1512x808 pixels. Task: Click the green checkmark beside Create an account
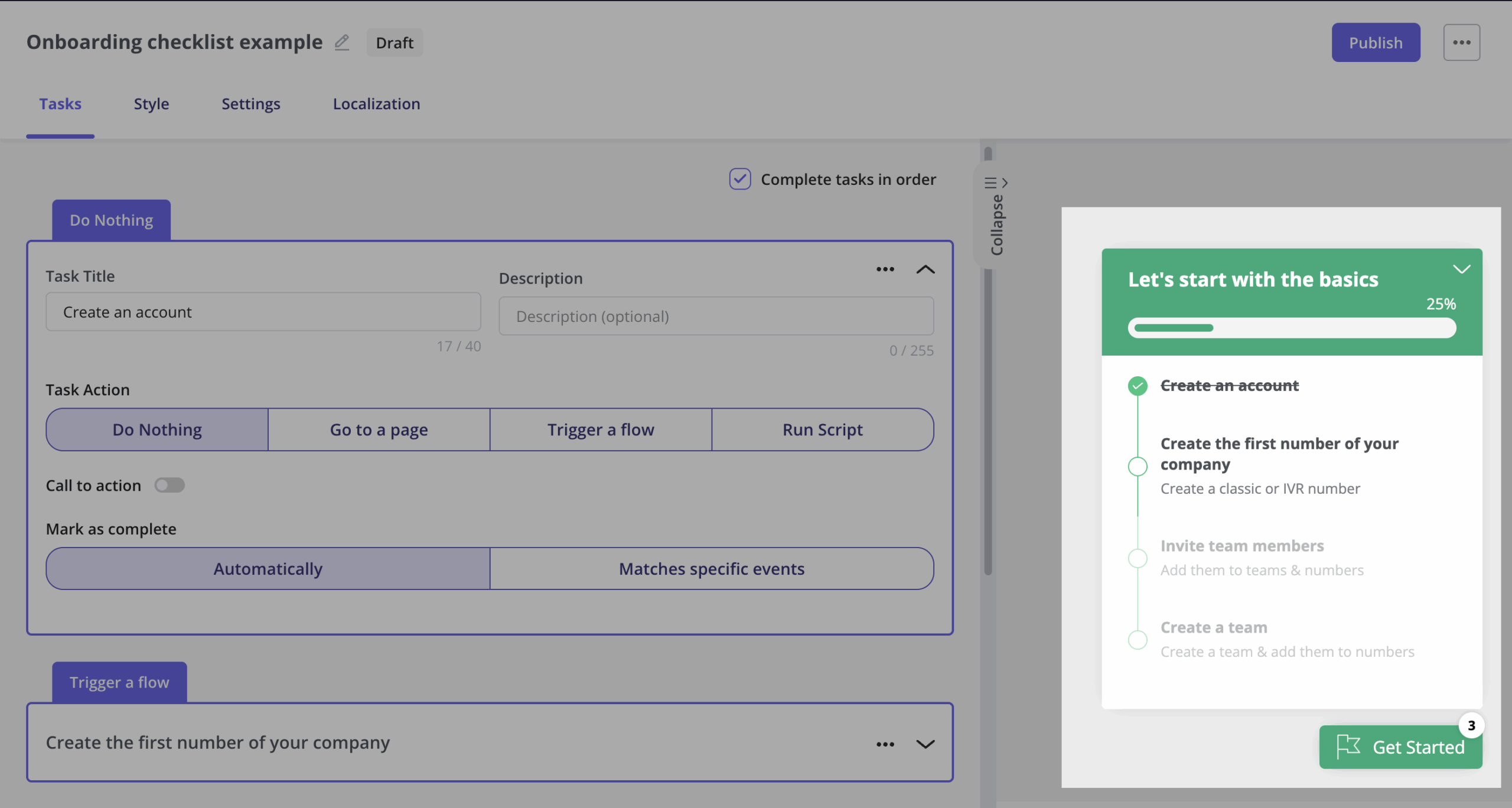point(1138,385)
